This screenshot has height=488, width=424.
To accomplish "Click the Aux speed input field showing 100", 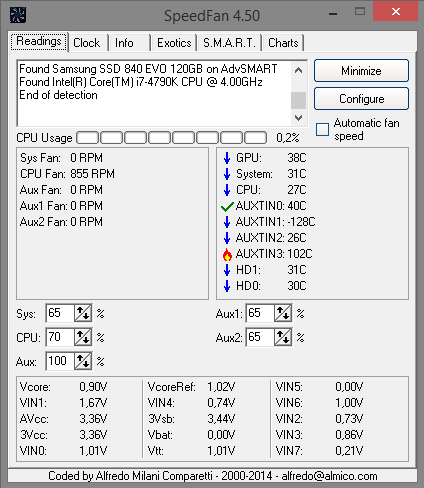I will [60, 361].
